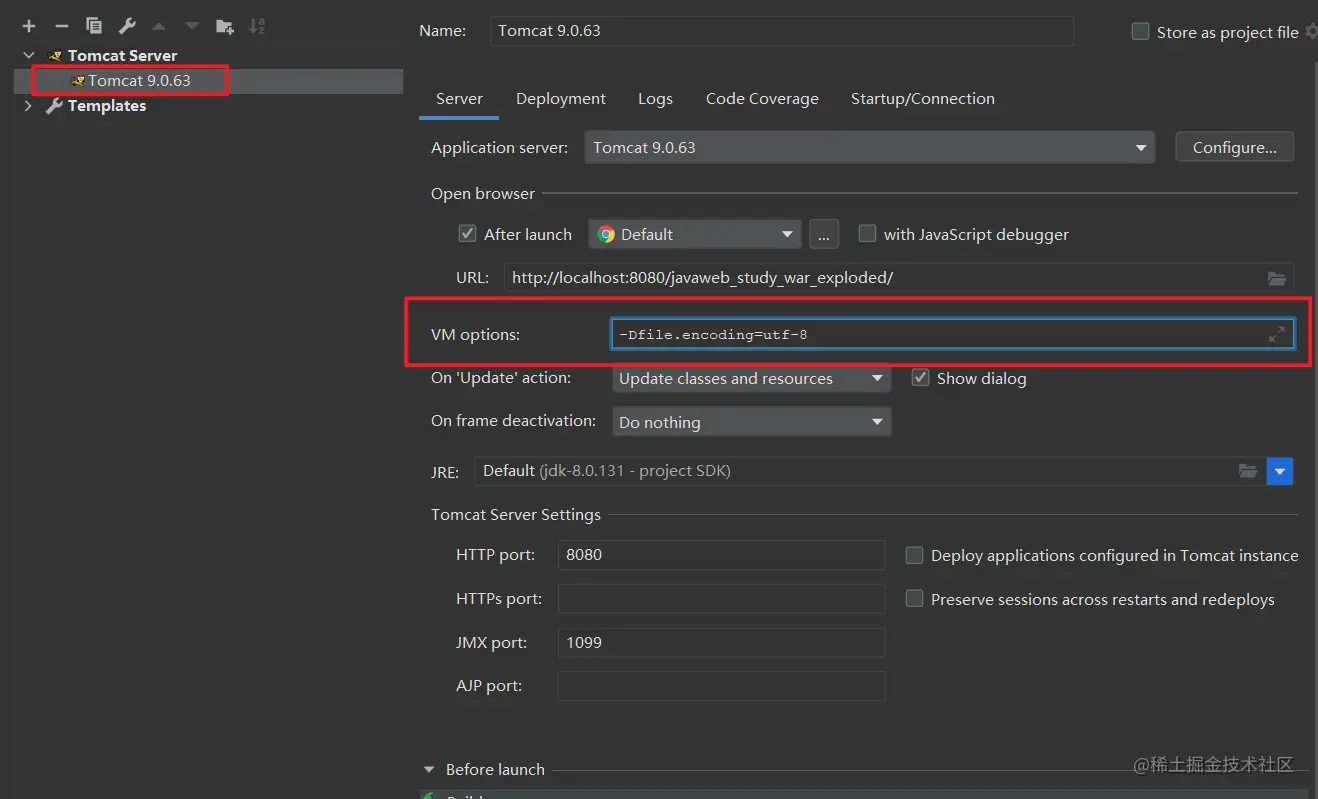Uncheck the After launch checkbox

click(467, 234)
